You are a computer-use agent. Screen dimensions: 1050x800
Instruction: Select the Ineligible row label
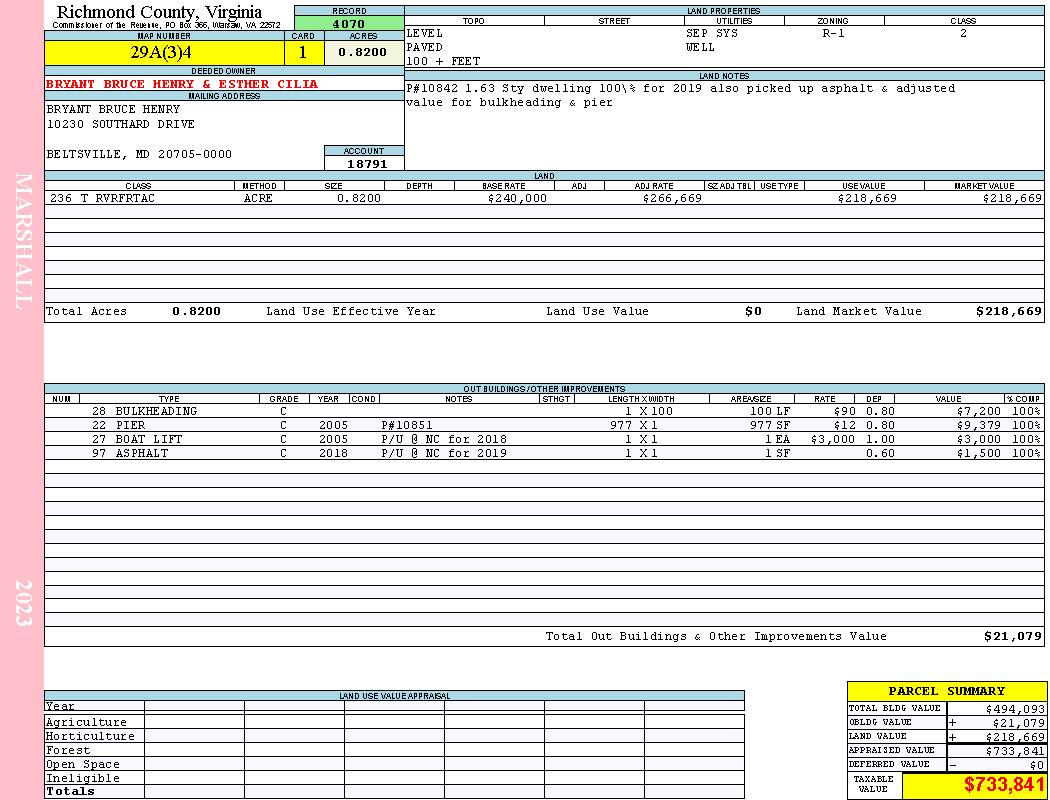[x=83, y=779]
